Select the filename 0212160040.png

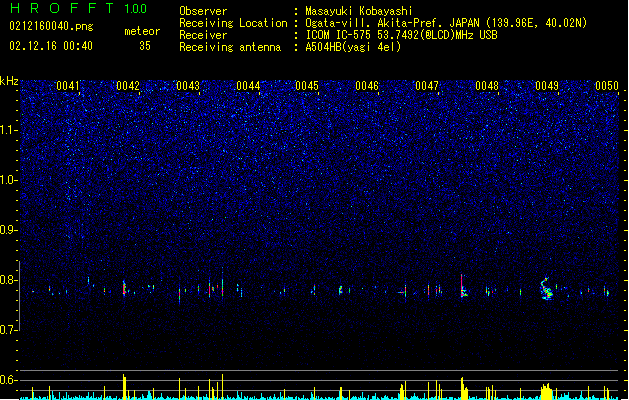pyautogui.click(x=51, y=26)
